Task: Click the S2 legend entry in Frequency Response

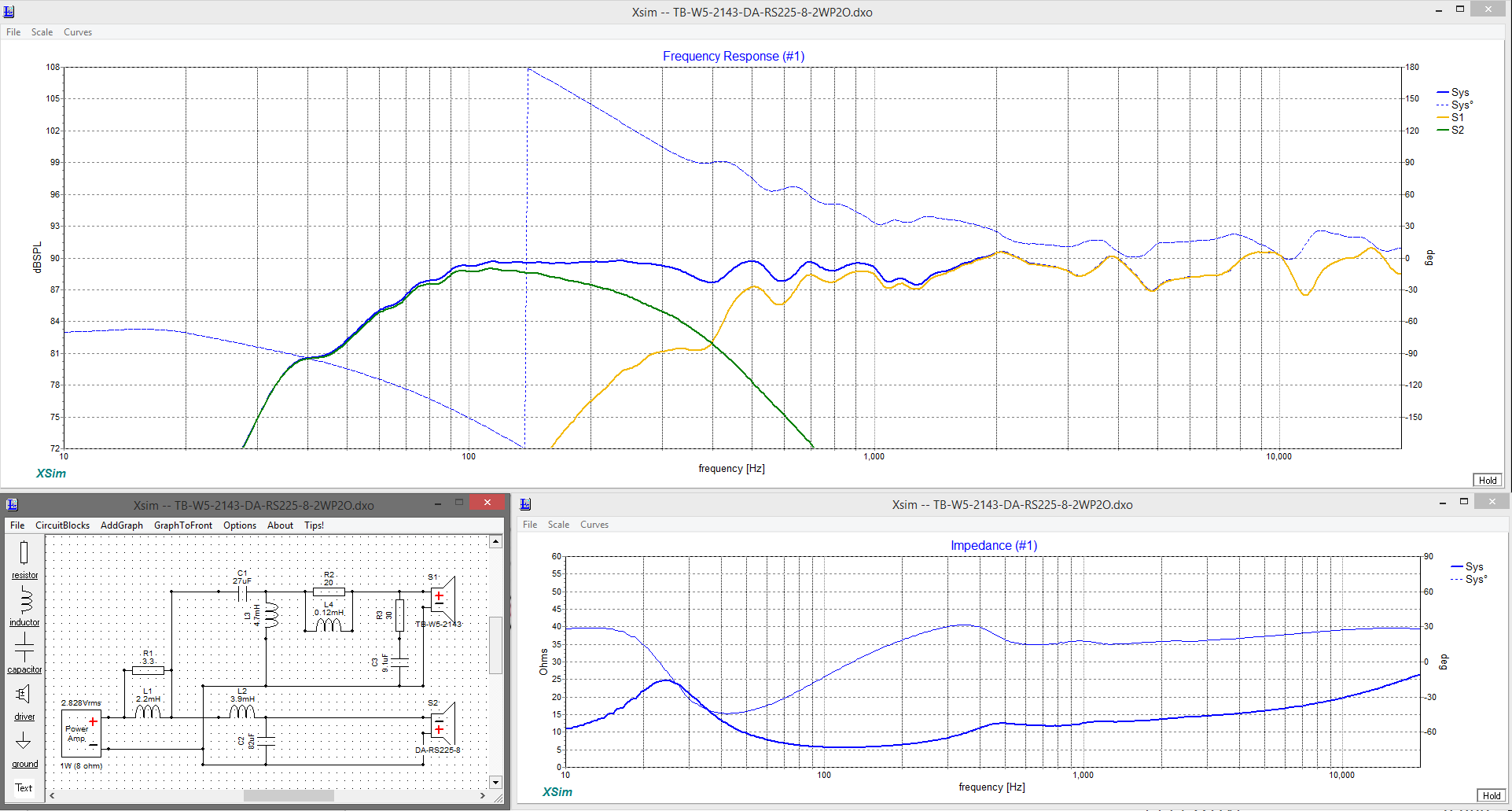Action: pyautogui.click(x=1451, y=131)
